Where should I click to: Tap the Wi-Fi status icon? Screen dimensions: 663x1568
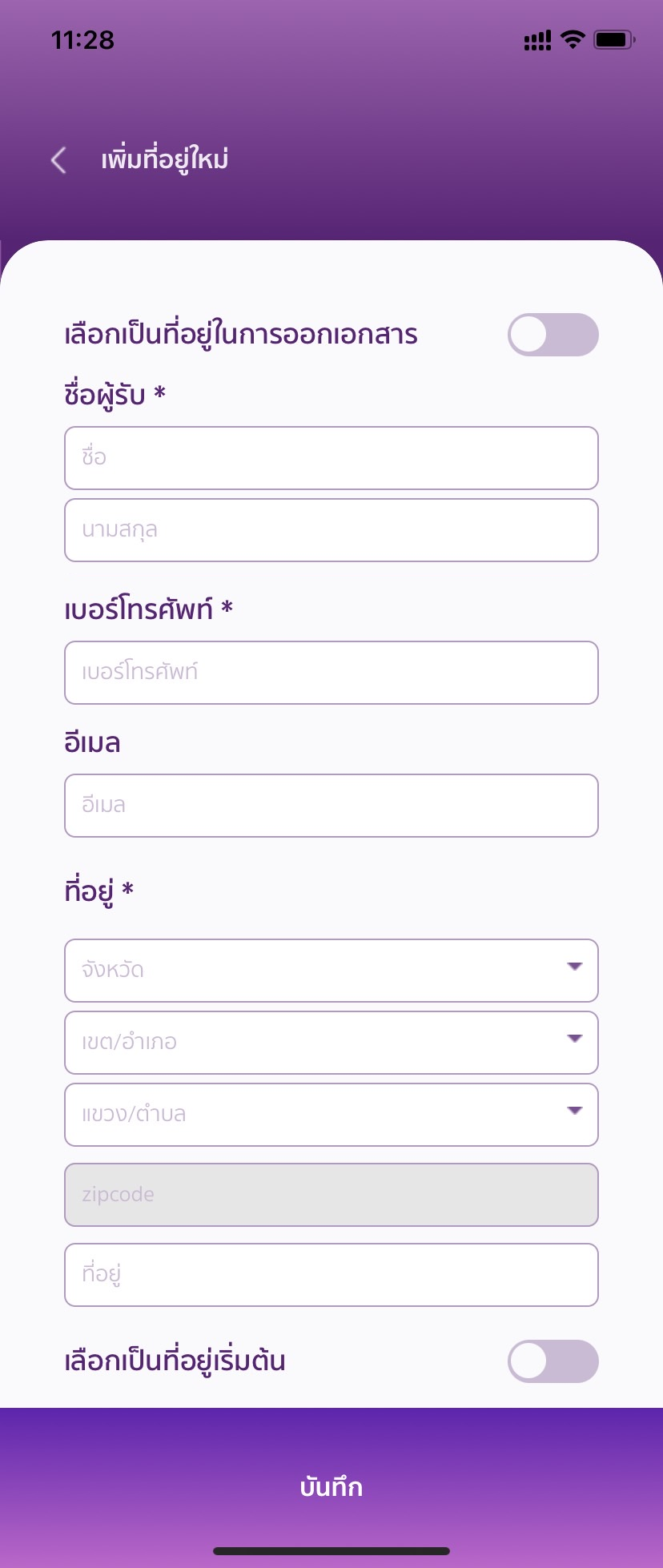pos(573,39)
